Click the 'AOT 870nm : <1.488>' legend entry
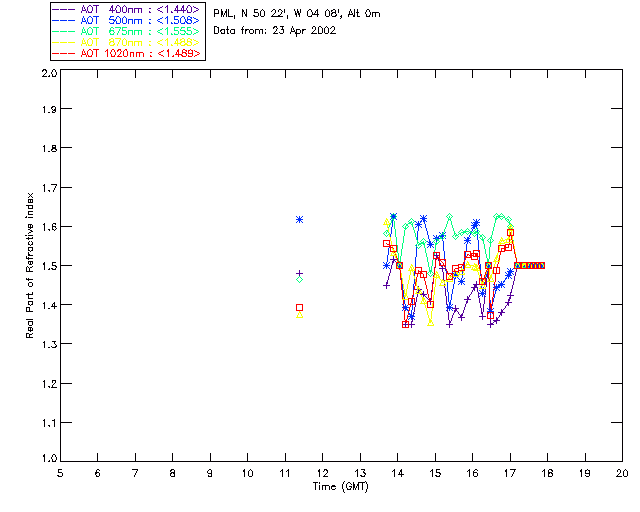This screenshot has height=512, width=640. click(127, 42)
